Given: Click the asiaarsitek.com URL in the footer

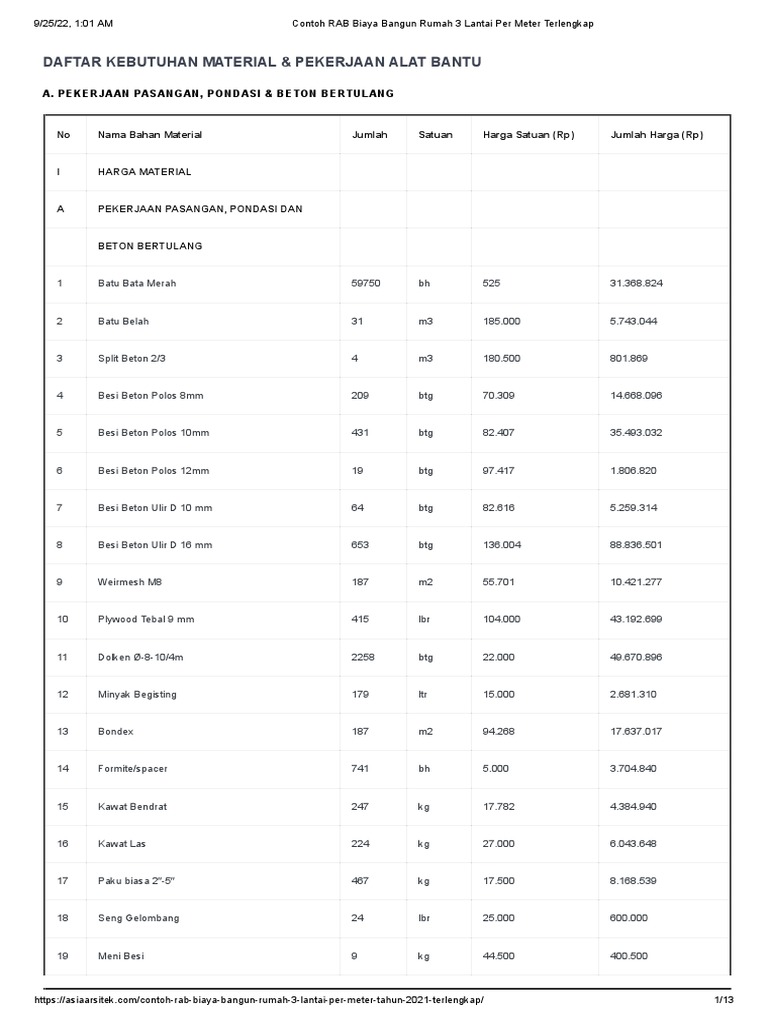Looking at the screenshot, I should tap(265, 1000).
